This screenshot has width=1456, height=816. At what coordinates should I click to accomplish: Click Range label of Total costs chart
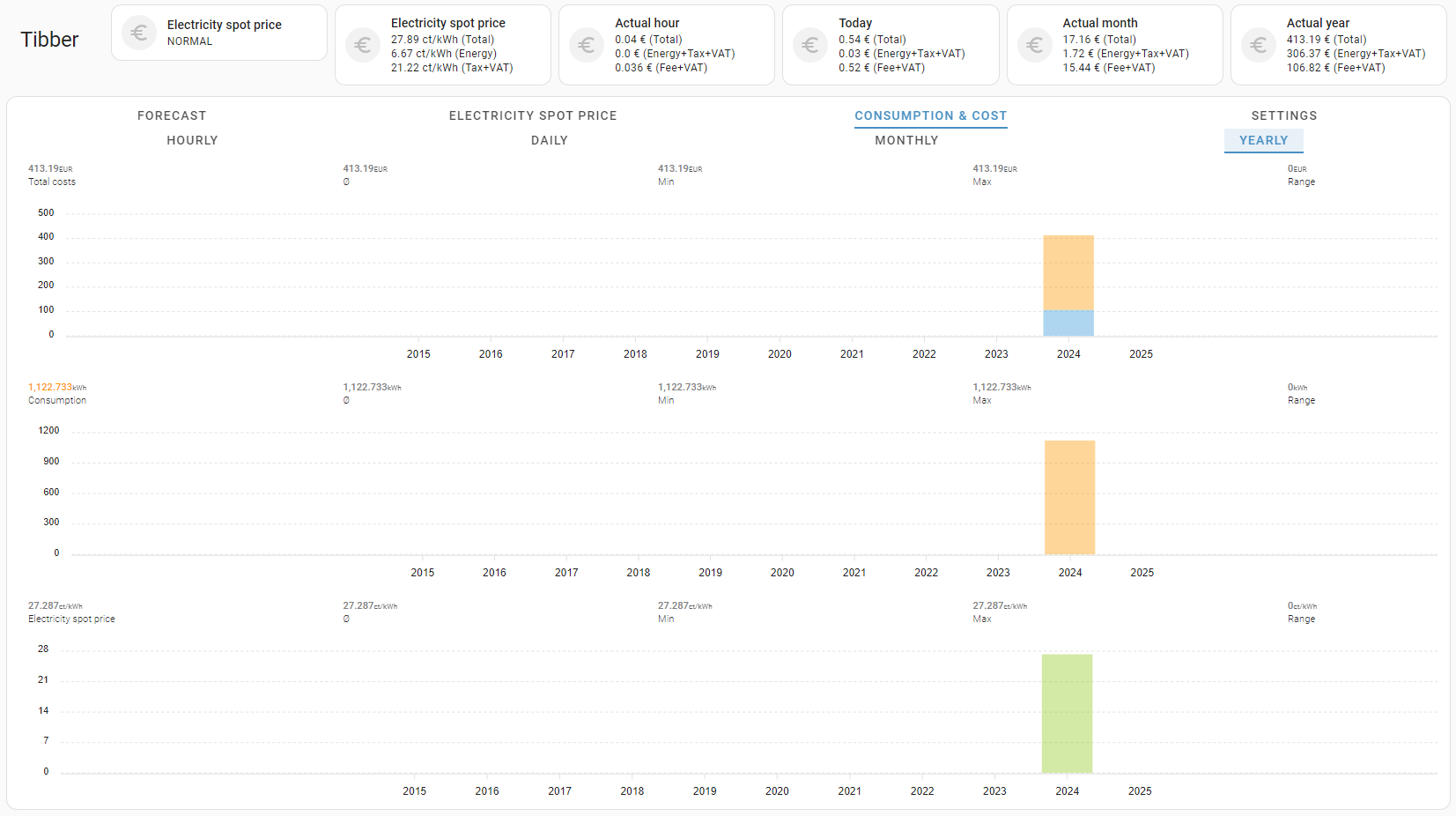[x=1301, y=182]
